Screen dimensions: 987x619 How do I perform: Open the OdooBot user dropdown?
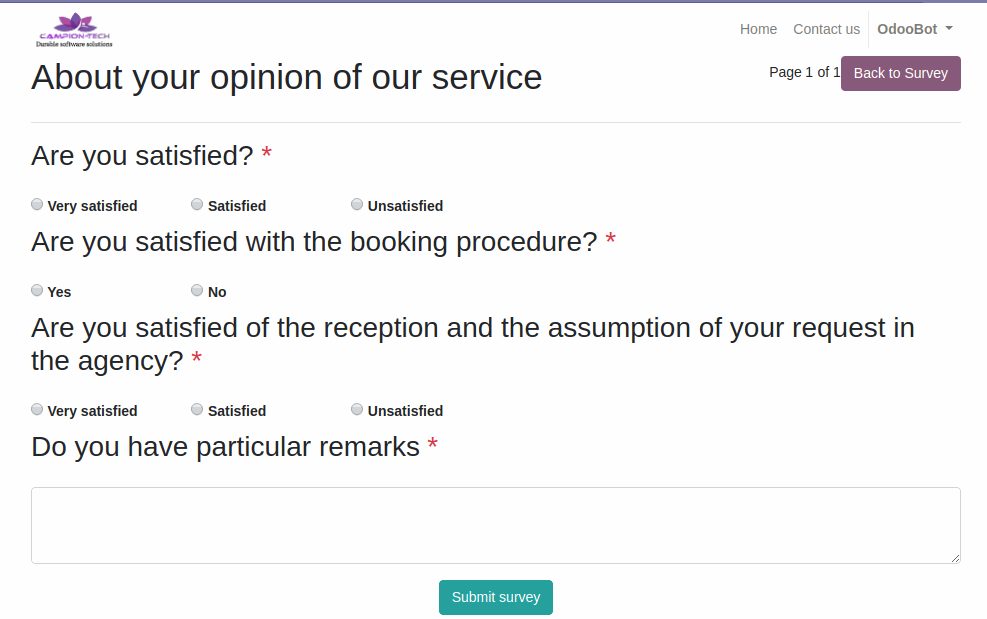click(915, 29)
